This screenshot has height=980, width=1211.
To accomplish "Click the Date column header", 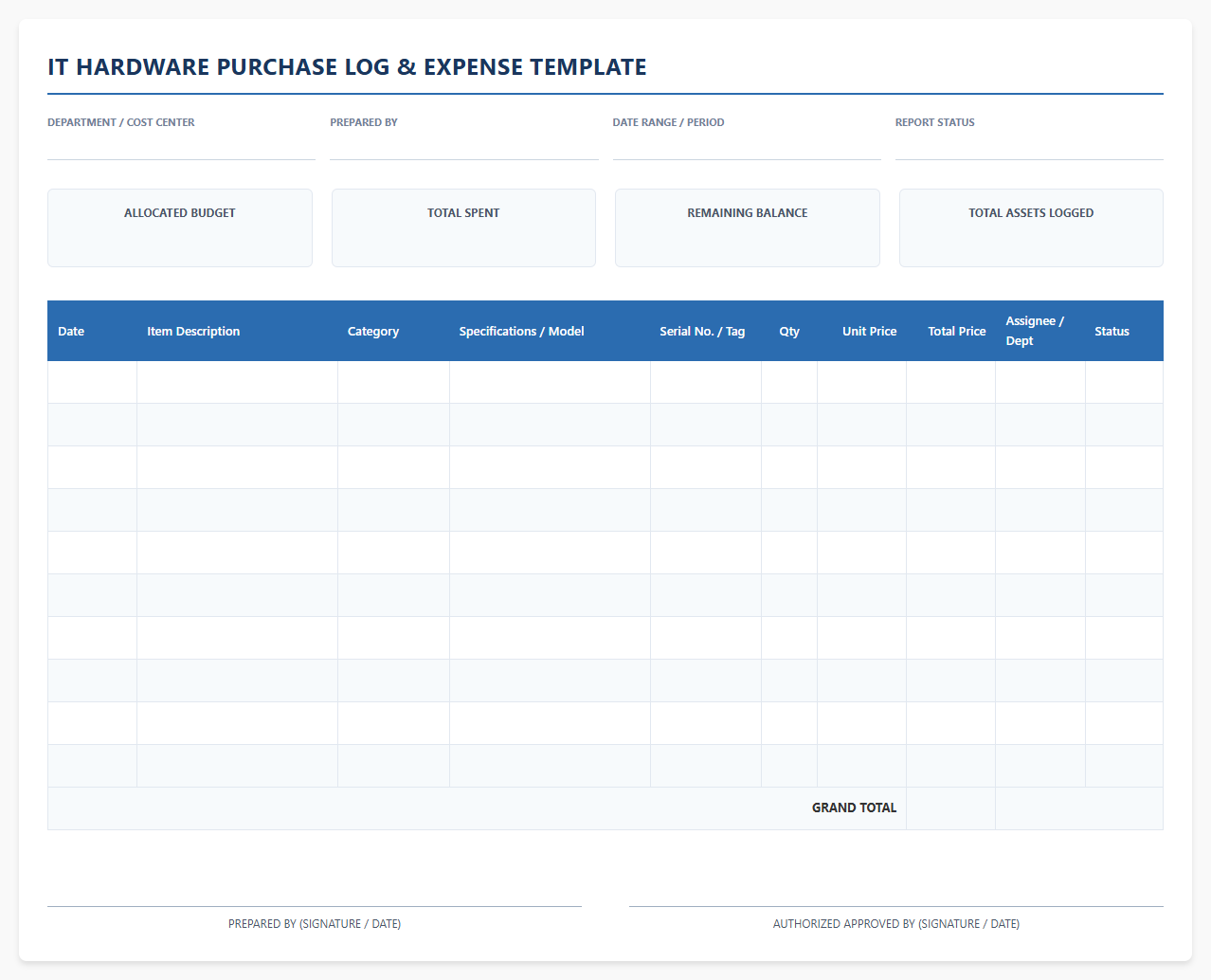I will pos(92,331).
